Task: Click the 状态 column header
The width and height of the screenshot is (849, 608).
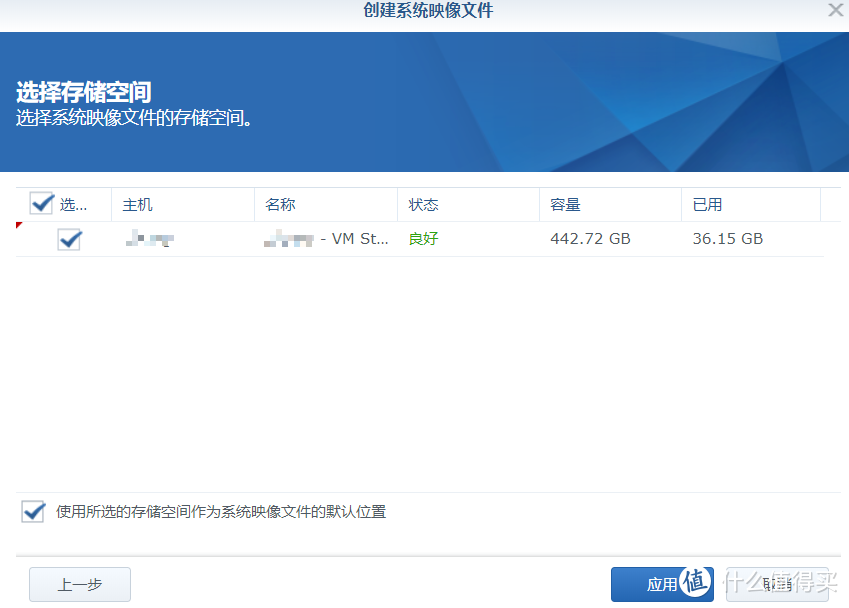Action: pyautogui.click(x=423, y=205)
